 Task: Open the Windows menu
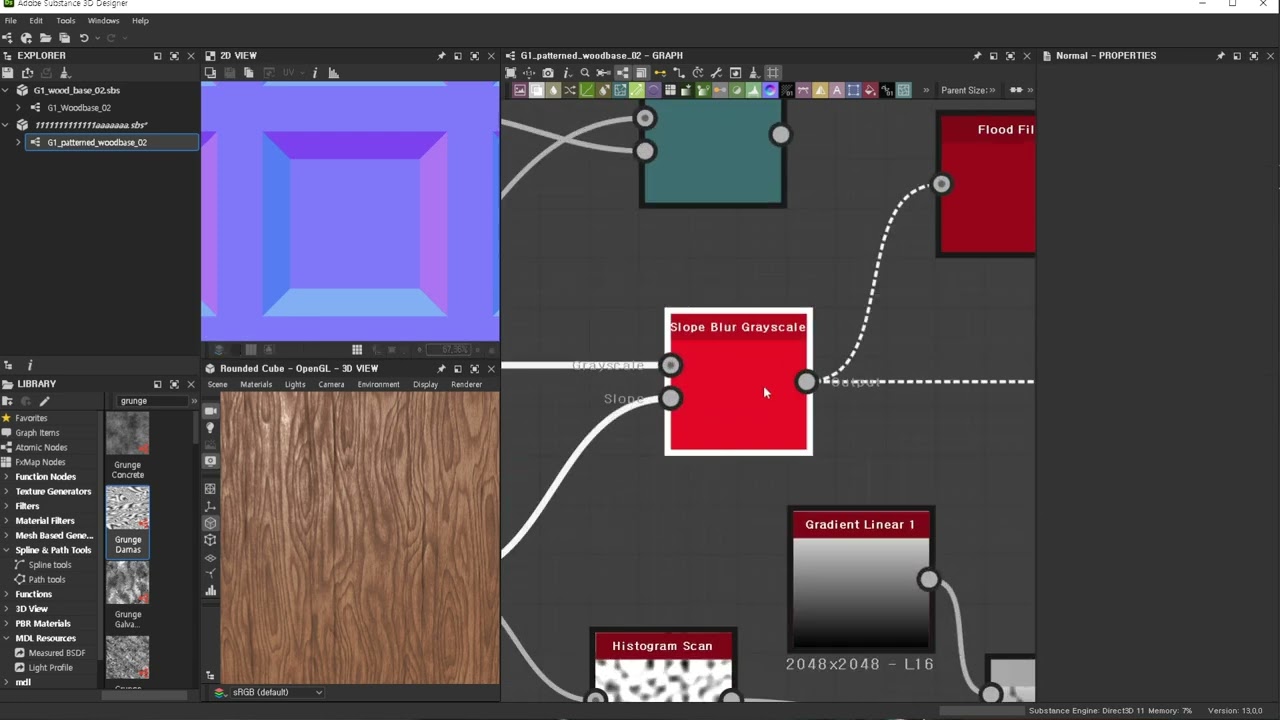(104, 20)
